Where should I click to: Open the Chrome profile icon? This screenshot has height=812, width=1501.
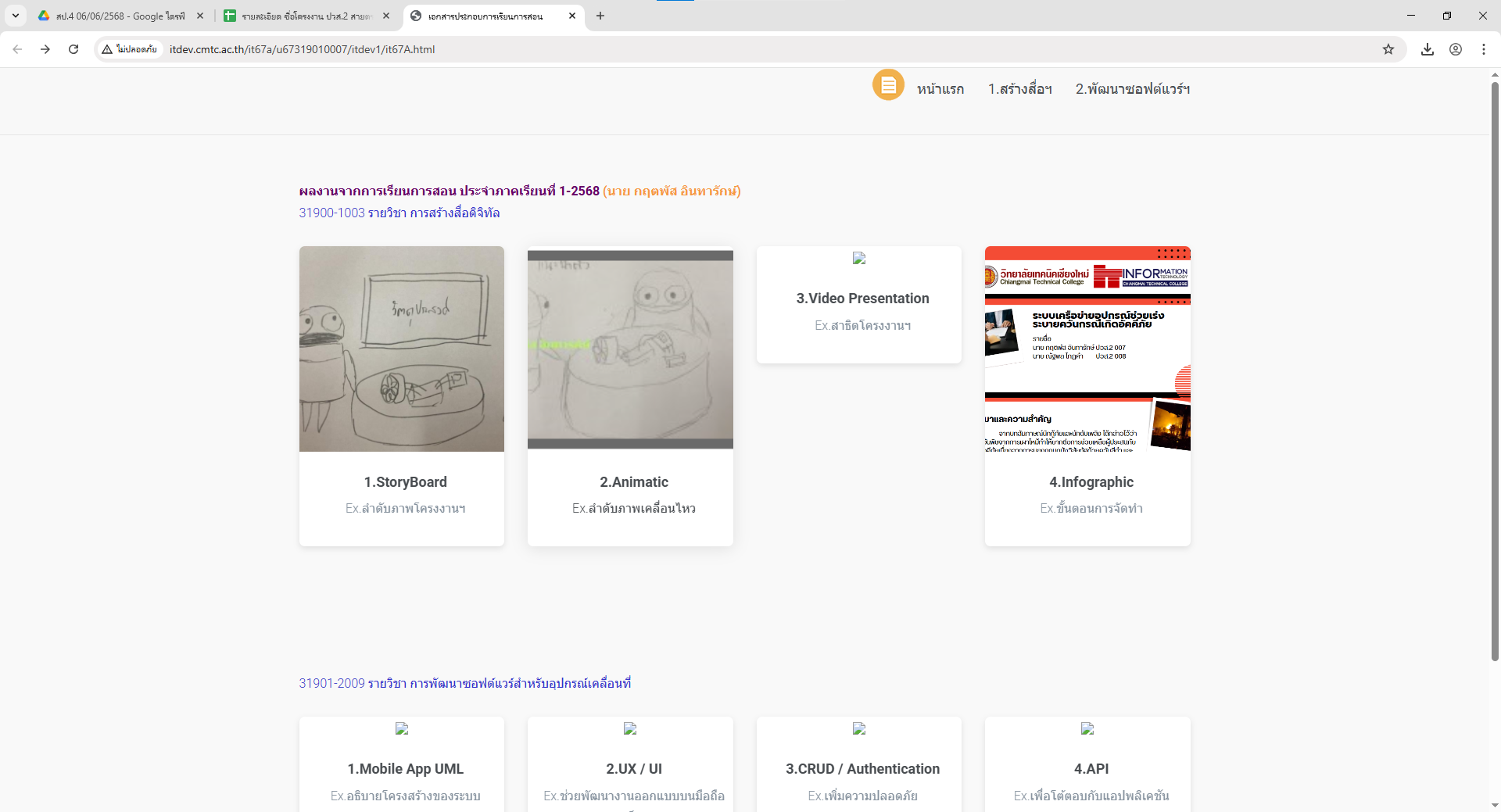click(x=1456, y=49)
